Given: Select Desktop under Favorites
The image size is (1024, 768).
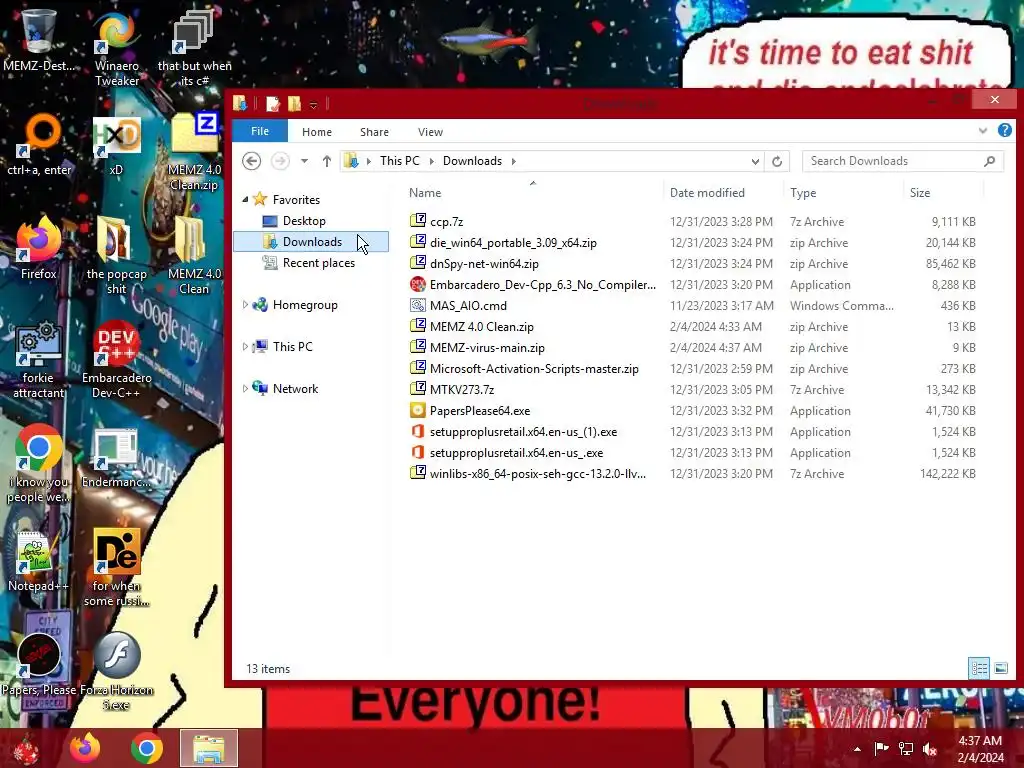Looking at the screenshot, I should click(304, 221).
